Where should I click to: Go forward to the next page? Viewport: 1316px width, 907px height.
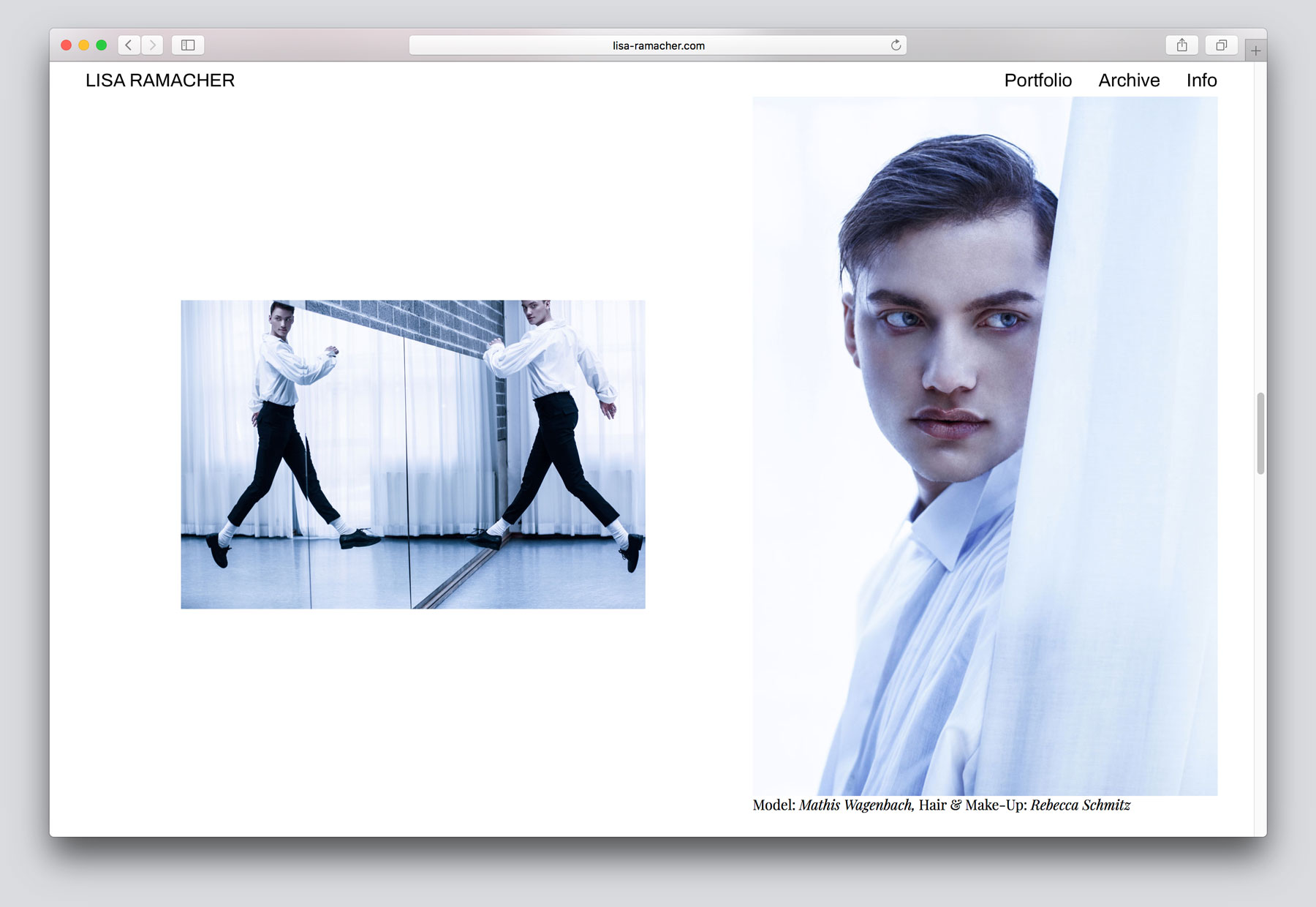pyautogui.click(x=152, y=45)
